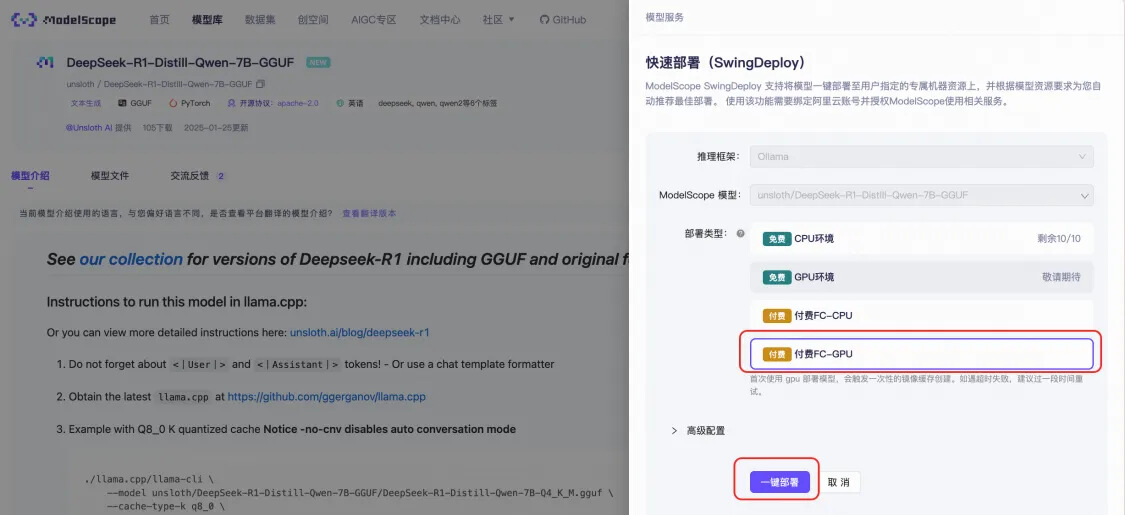Screen dimensions: 1125x515
Task: Open the unsloth.ai/blog/deepseek-r1 link
Action: [359, 333]
